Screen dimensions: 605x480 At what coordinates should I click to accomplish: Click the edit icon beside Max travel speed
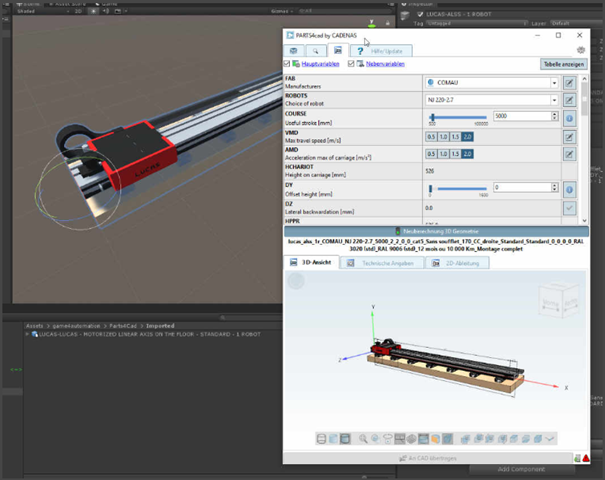569,136
